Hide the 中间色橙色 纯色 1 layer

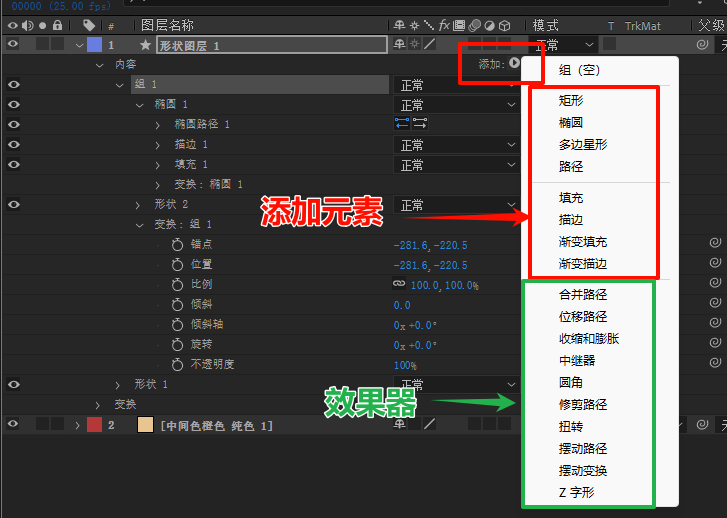pos(13,424)
